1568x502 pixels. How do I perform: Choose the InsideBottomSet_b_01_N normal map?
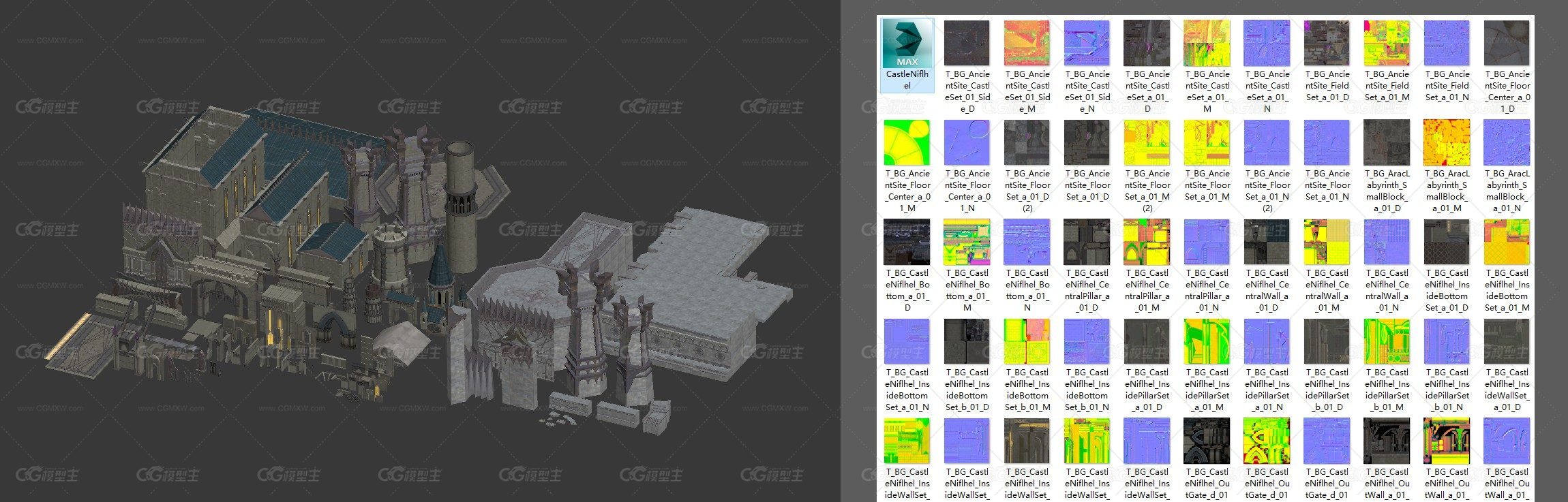(1087, 342)
